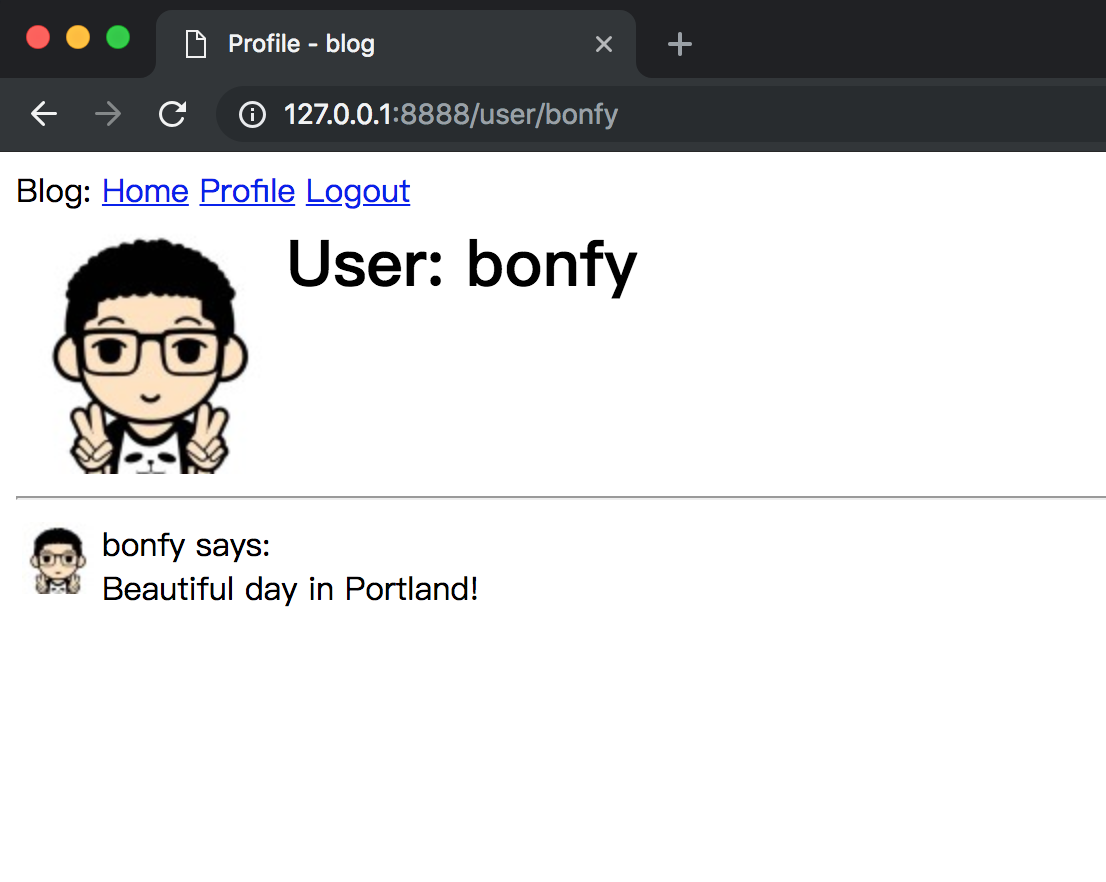The height and width of the screenshot is (882, 1106).
Task: Click the 'Beautiful day in Portland!' post
Action: coord(290,589)
